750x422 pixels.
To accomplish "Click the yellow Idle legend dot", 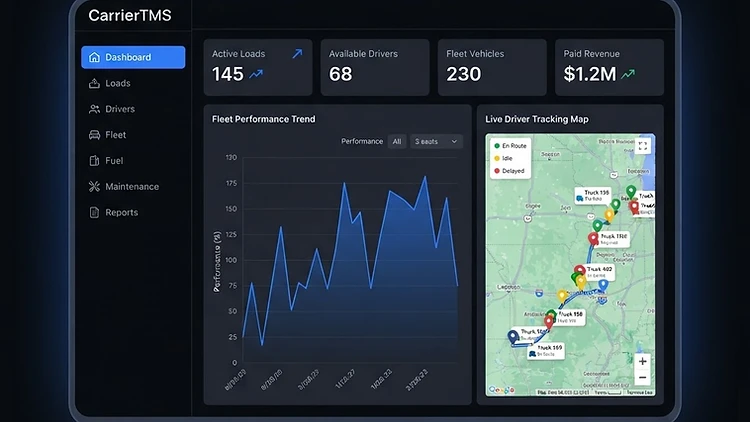I will [497, 158].
